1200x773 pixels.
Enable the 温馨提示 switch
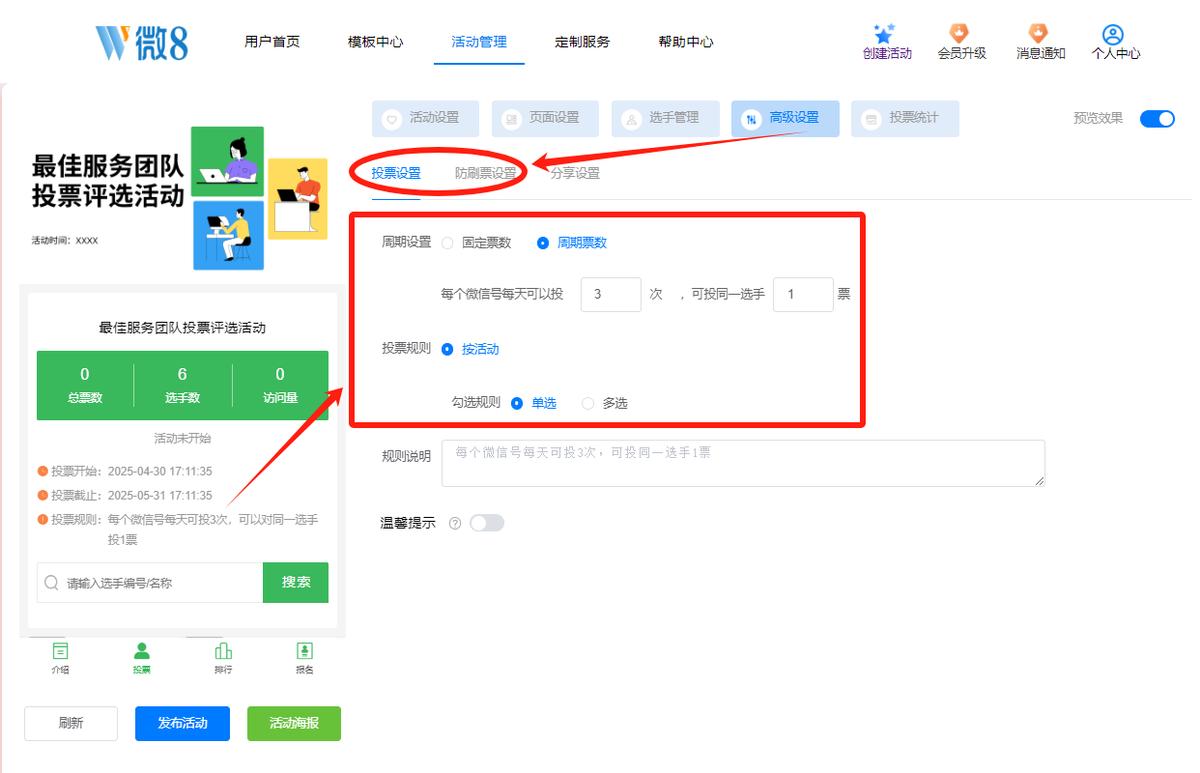[x=487, y=523]
